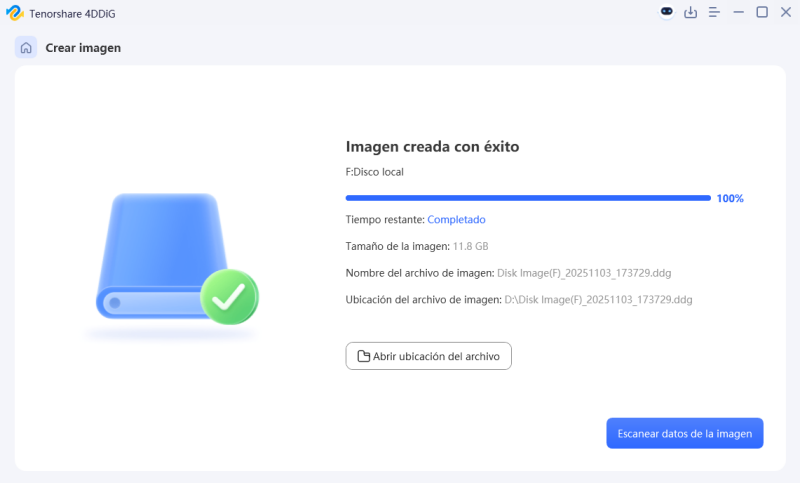Click the Tenorshare 4DDiG title text
800x483 pixels.
coord(72,14)
